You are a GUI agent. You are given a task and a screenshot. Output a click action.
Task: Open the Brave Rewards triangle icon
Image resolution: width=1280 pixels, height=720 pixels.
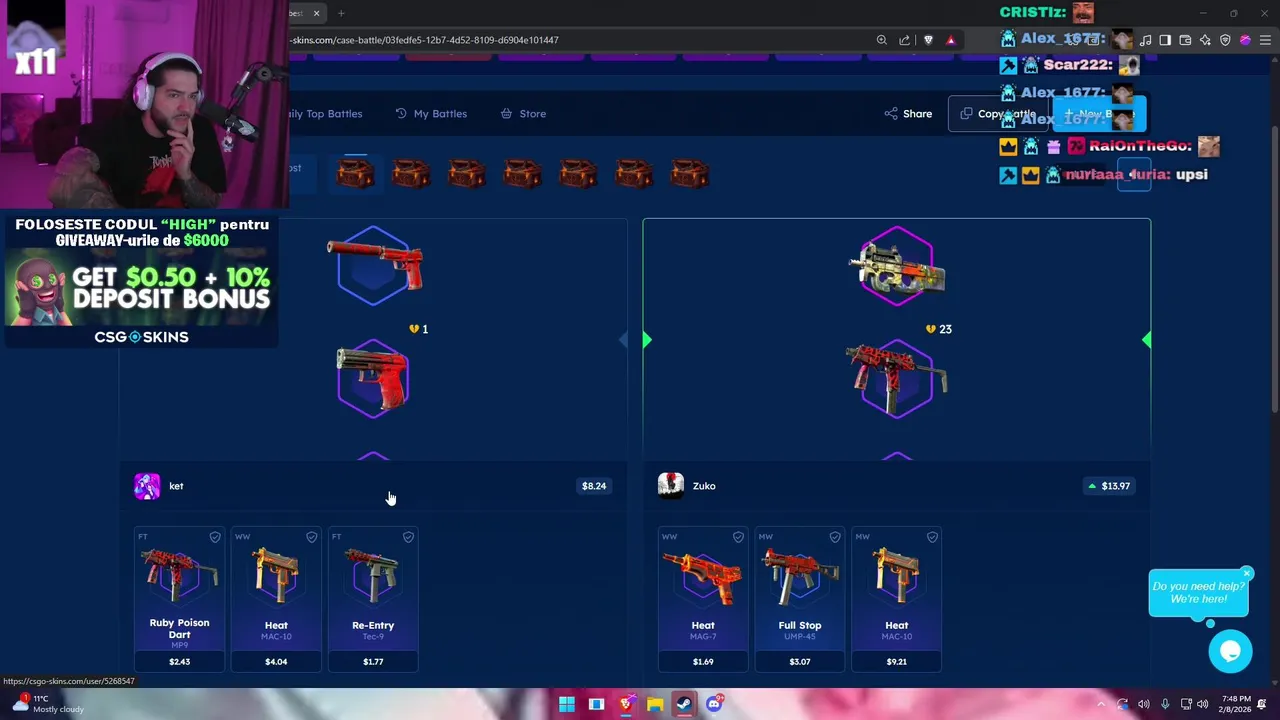[x=950, y=40]
